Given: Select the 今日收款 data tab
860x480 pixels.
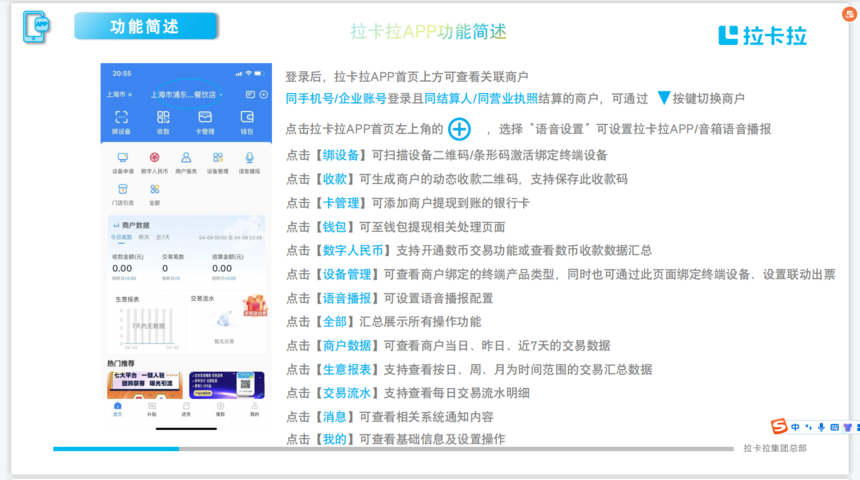Looking at the screenshot, I should click(x=121, y=238).
